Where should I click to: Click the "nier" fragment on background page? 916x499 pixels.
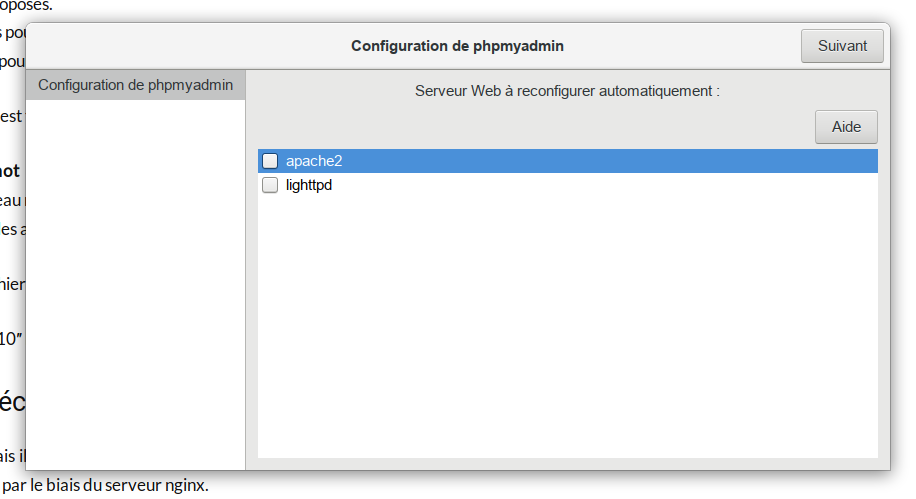(12, 284)
